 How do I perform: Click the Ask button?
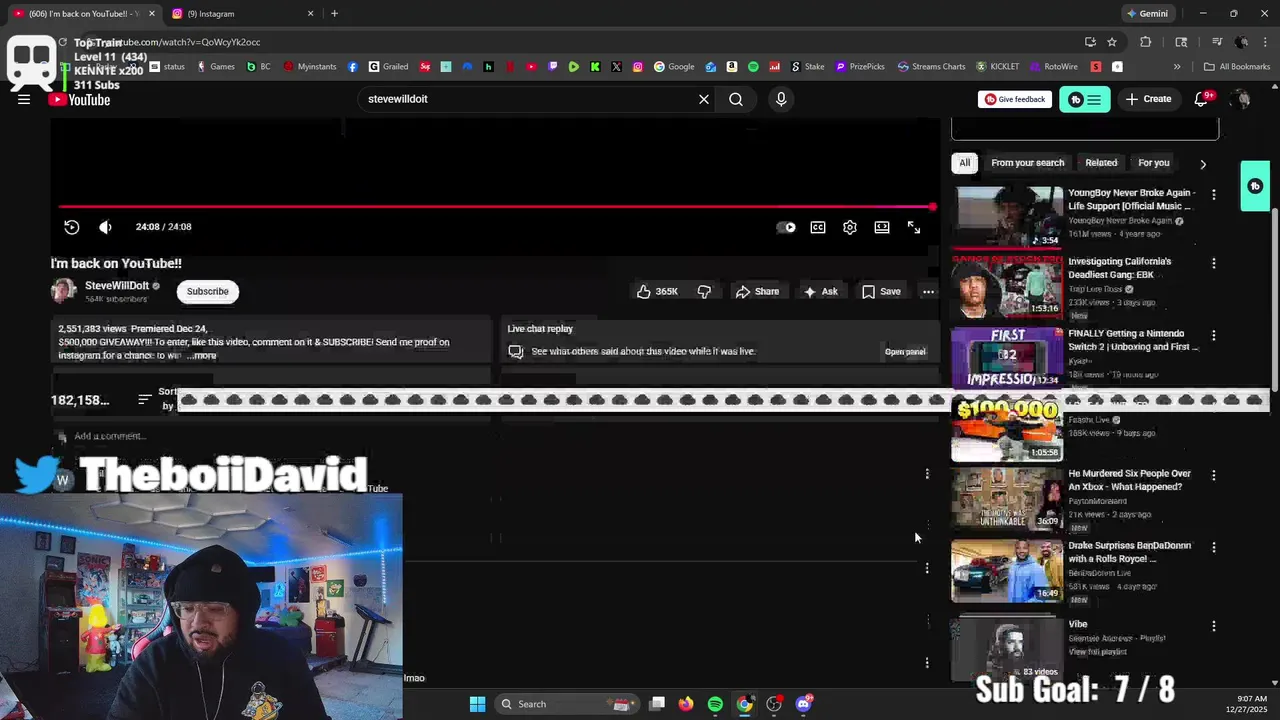coord(820,291)
